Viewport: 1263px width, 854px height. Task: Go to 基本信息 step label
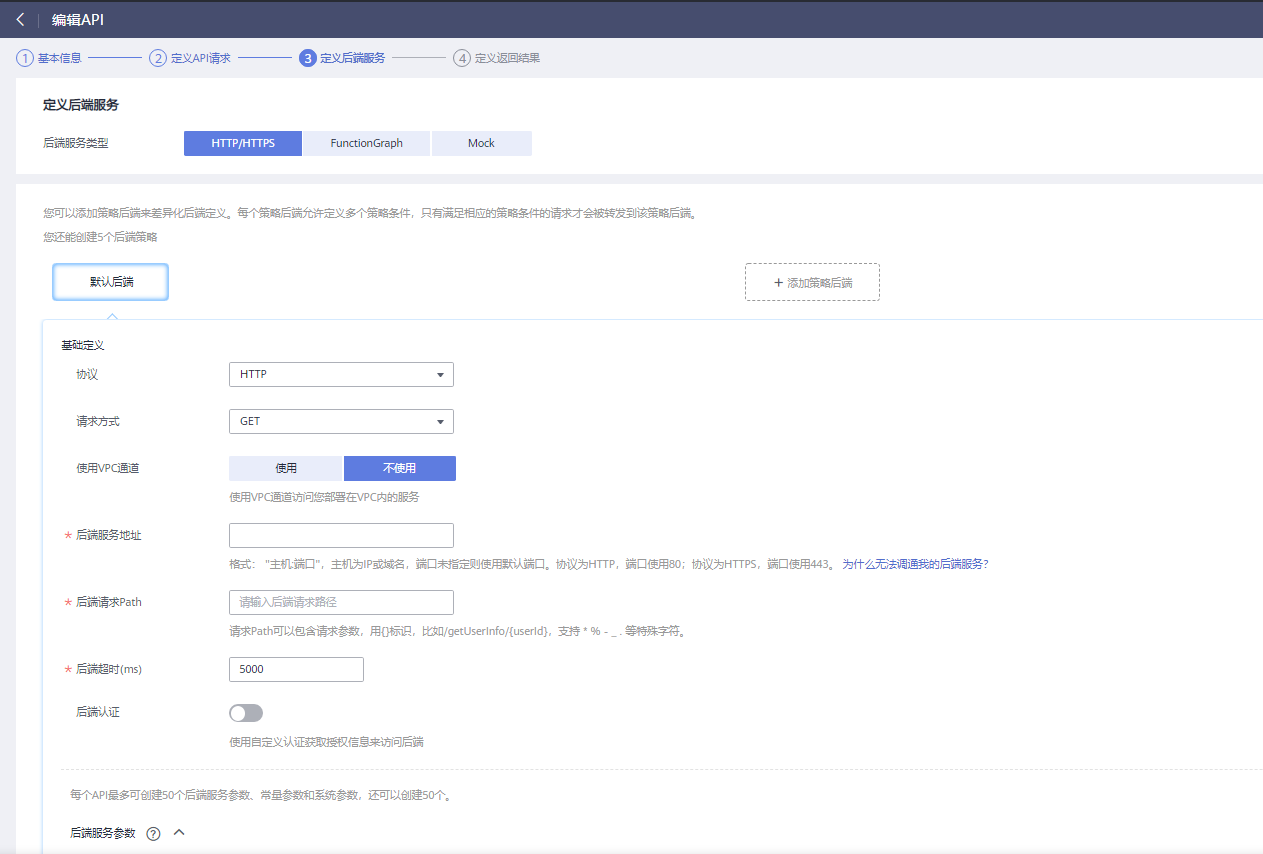[x=60, y=58]
